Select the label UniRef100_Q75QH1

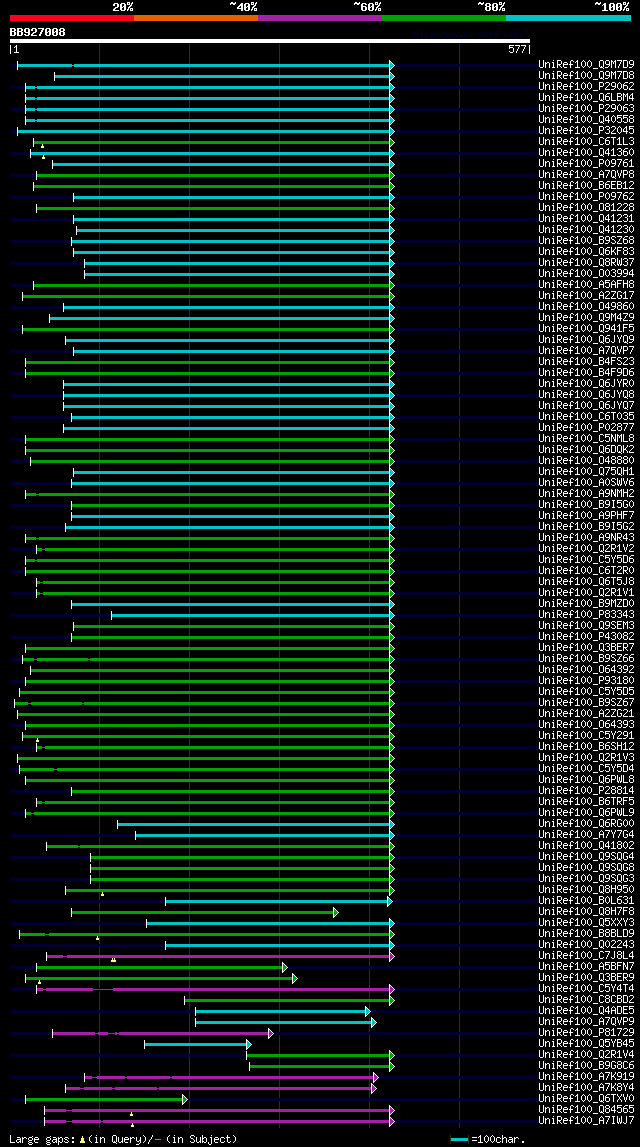tap(586, 471)
